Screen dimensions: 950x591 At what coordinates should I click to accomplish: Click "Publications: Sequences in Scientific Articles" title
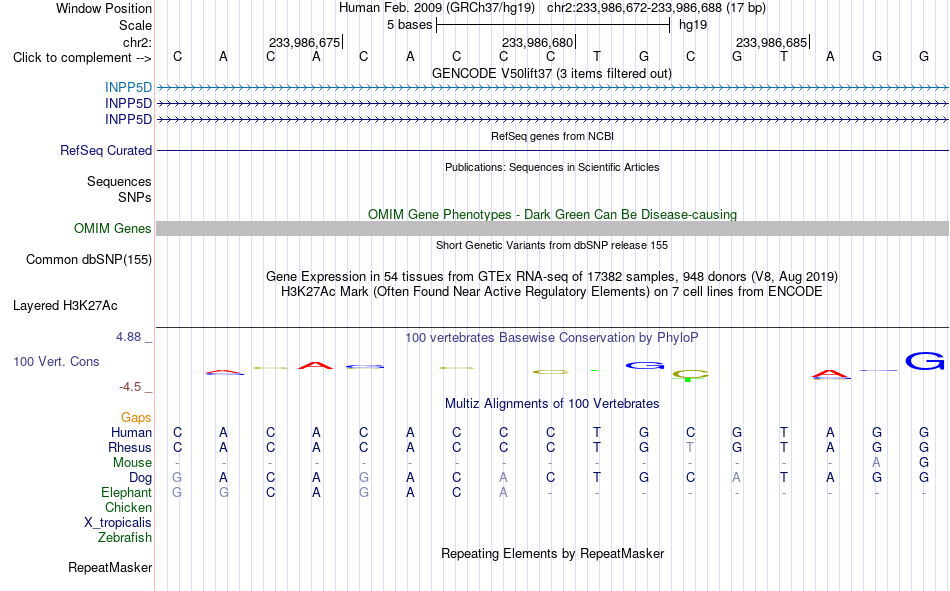(552, 167)
